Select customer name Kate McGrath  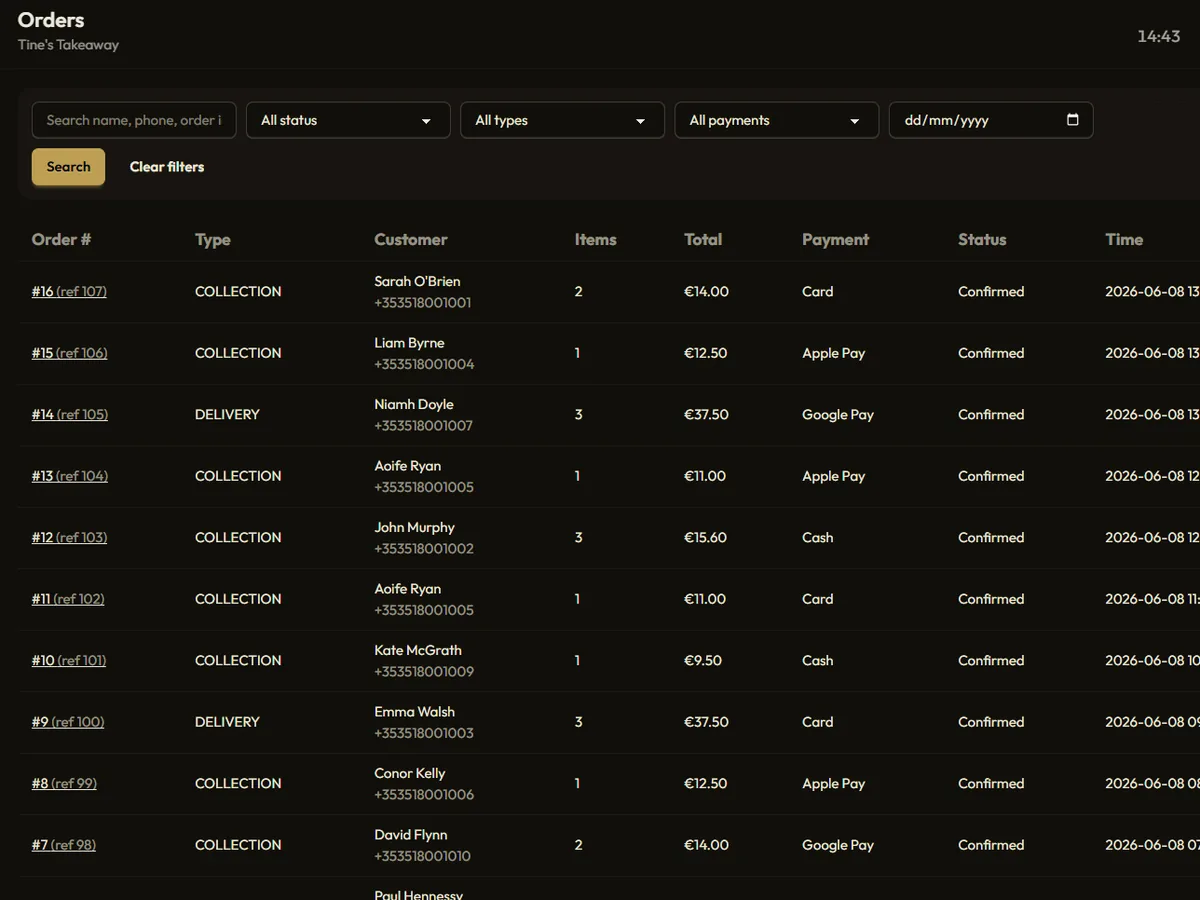[x=418, y=651]
